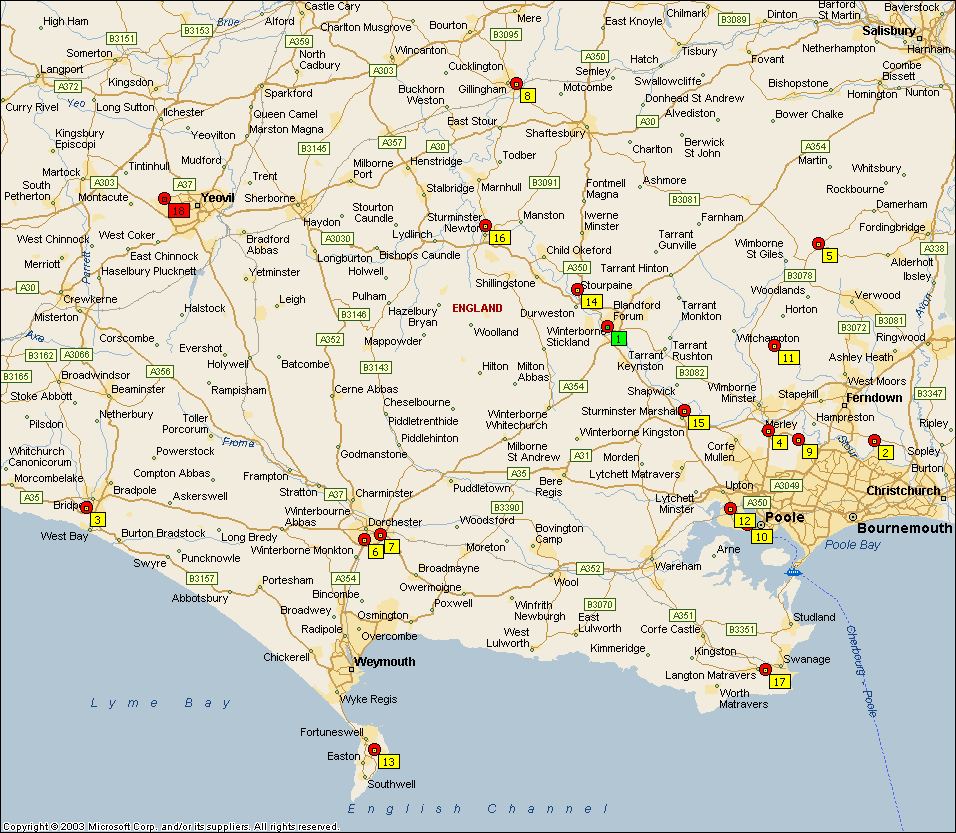Select marker 15 at Sturminster Marshall
956x833 pixels.
(x=698, y=422)
